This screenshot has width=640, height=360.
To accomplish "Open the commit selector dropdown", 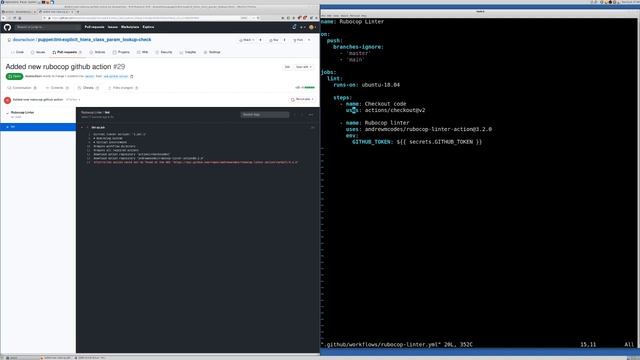I will [73, 100].
